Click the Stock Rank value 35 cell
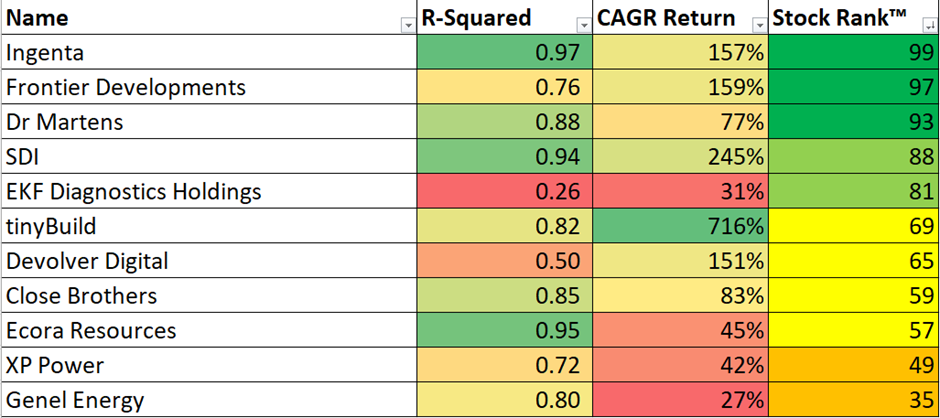 pos(855,400)
